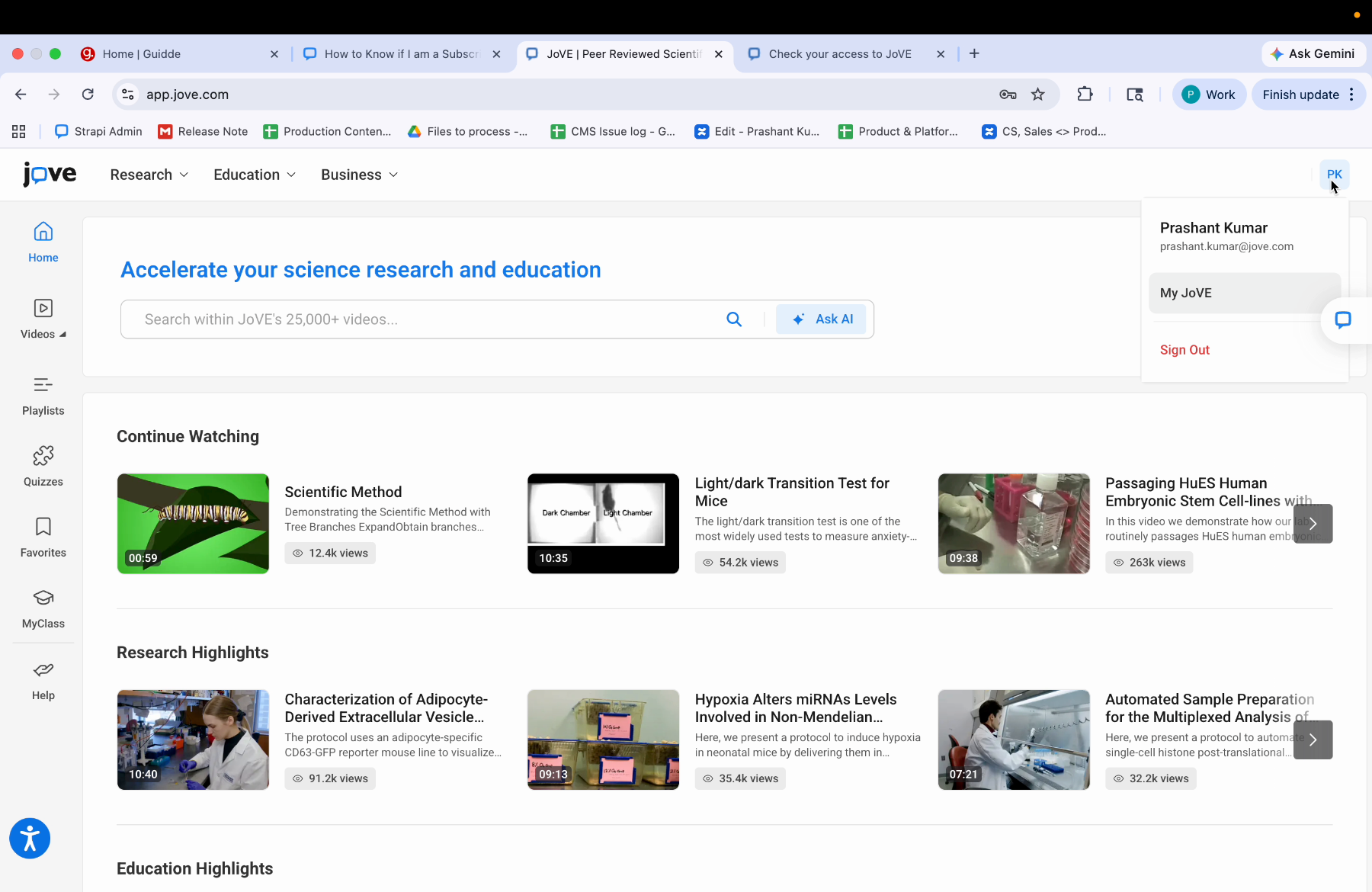The height and width of the screenshot is (892, 1372).
Task: Click the Ask AI button
Action: 821,319
